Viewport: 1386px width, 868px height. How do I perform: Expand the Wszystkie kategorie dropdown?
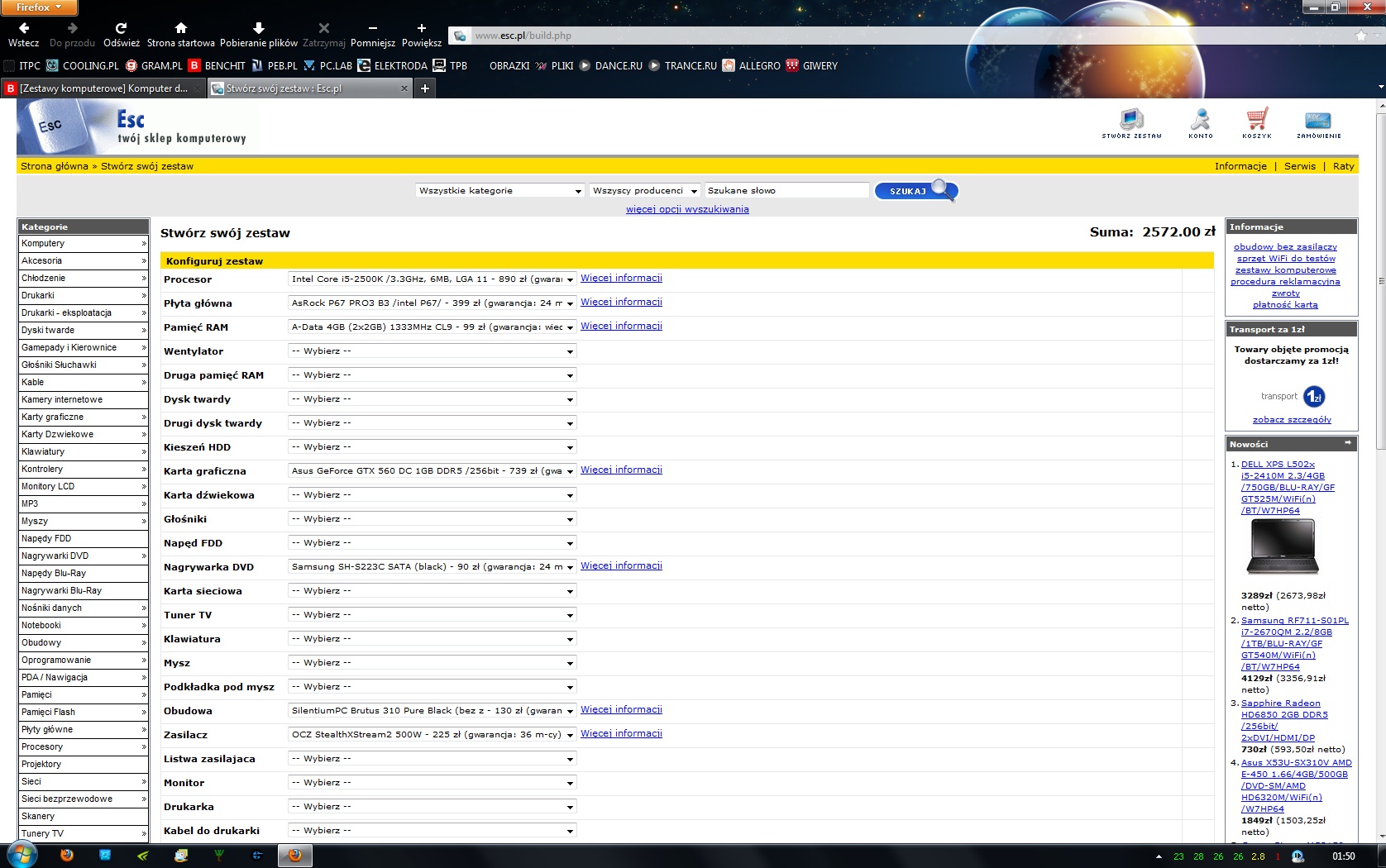tap(500, 191)
